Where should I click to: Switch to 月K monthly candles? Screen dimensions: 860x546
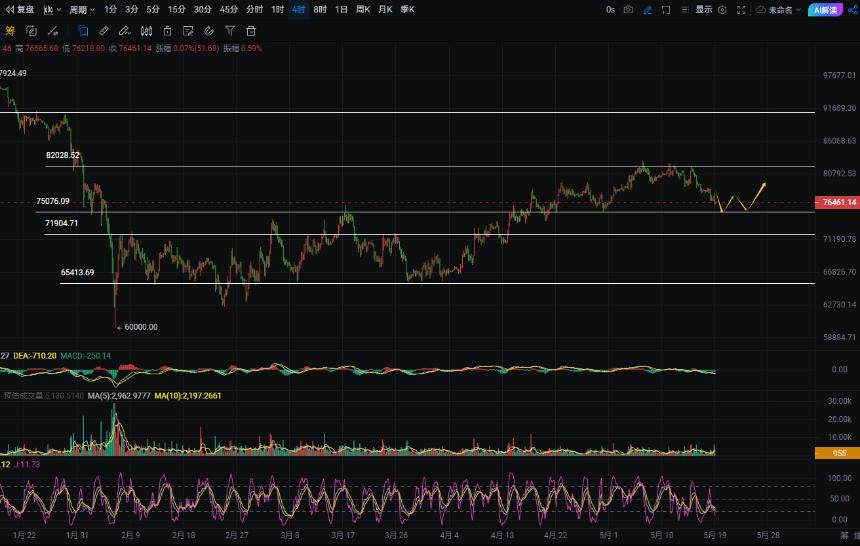click(386, 9)
